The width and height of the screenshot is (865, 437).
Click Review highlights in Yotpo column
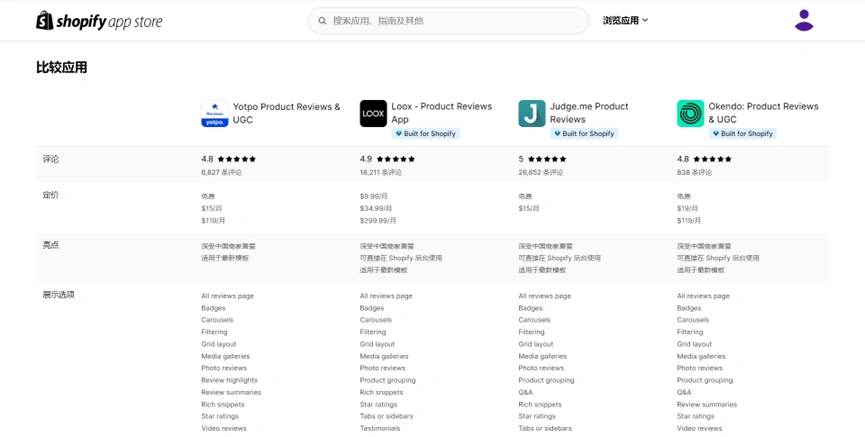click(229, 380)
